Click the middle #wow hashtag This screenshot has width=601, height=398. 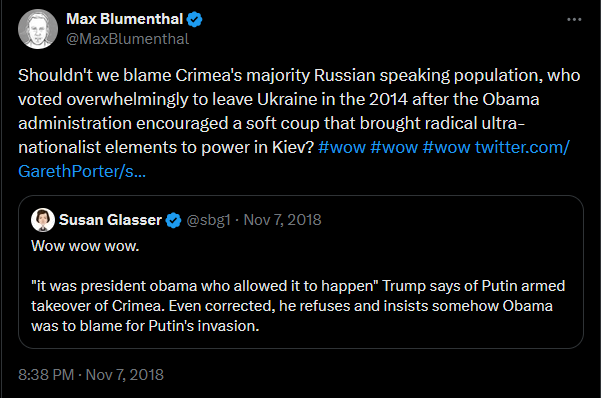[x=394, y=147]
